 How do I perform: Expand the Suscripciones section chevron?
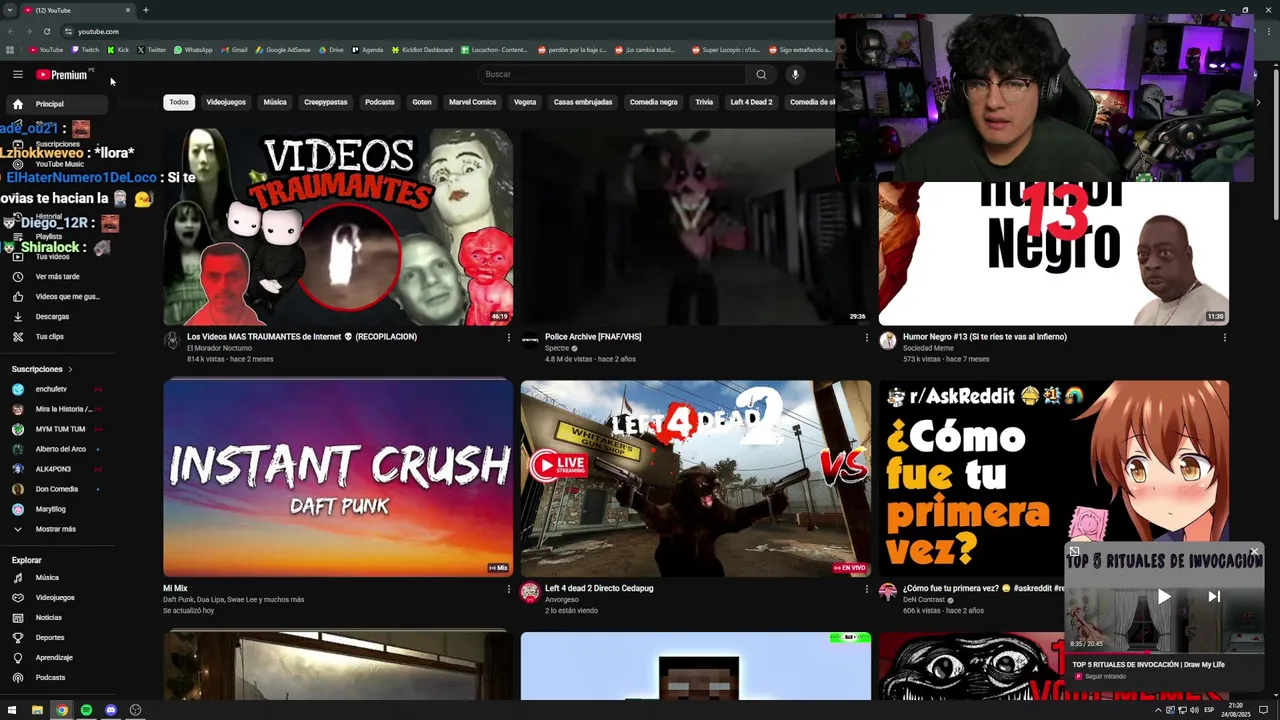[70, 370]
